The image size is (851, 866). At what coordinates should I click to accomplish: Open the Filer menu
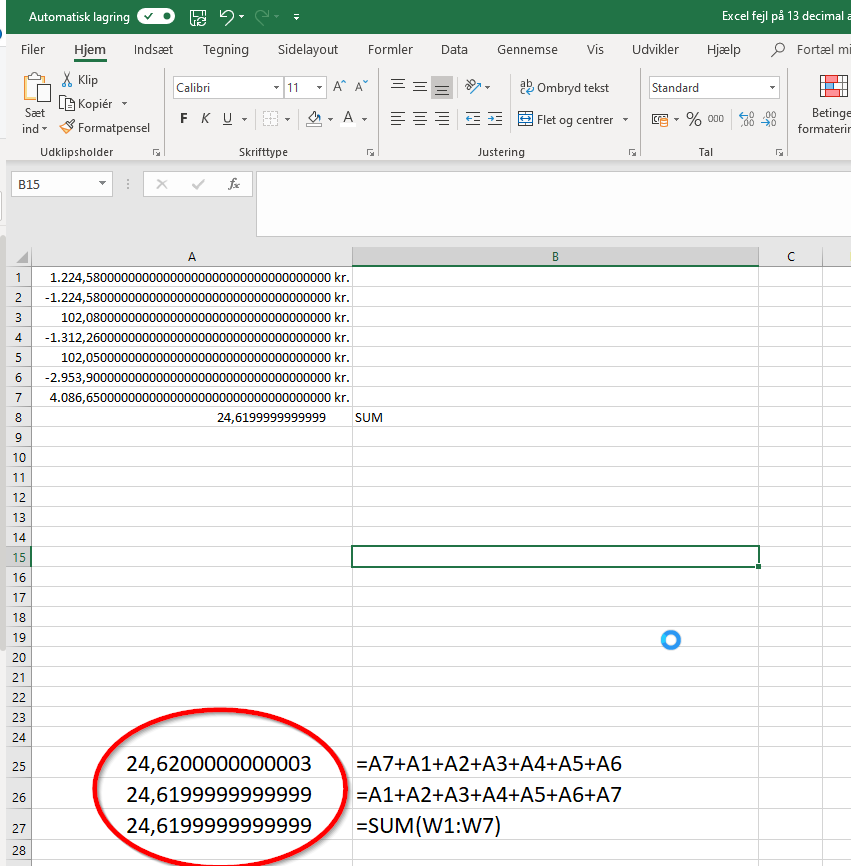click(x=33, y=50)
